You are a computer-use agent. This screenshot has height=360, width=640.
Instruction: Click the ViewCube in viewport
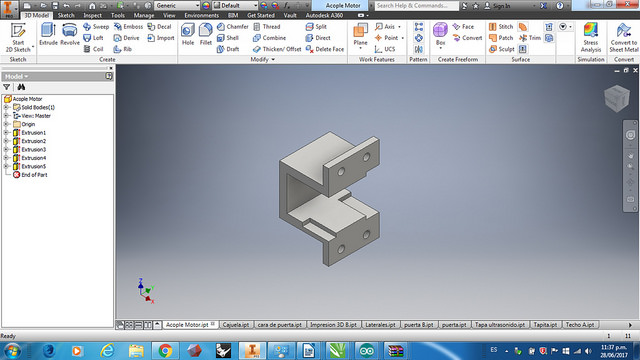click(617, 98)
